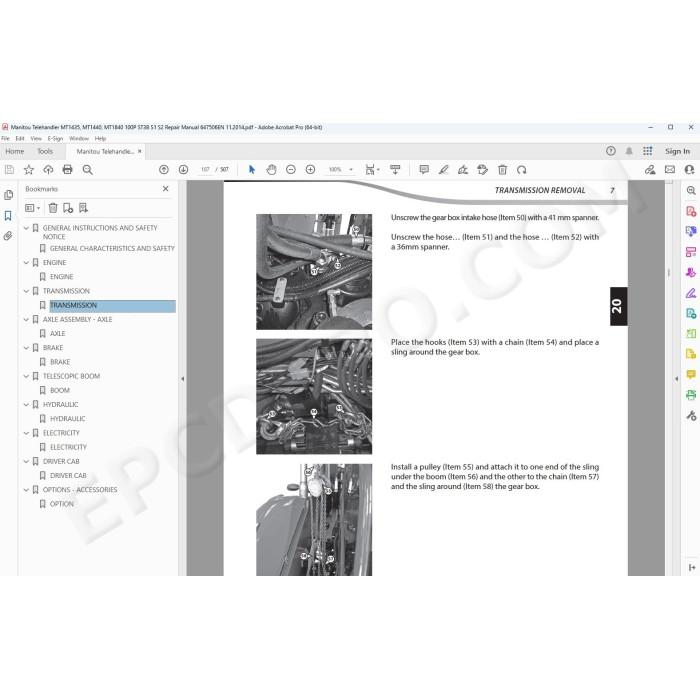Switch to the Home tab
This screenshot has height=700, width=700.
15,151
